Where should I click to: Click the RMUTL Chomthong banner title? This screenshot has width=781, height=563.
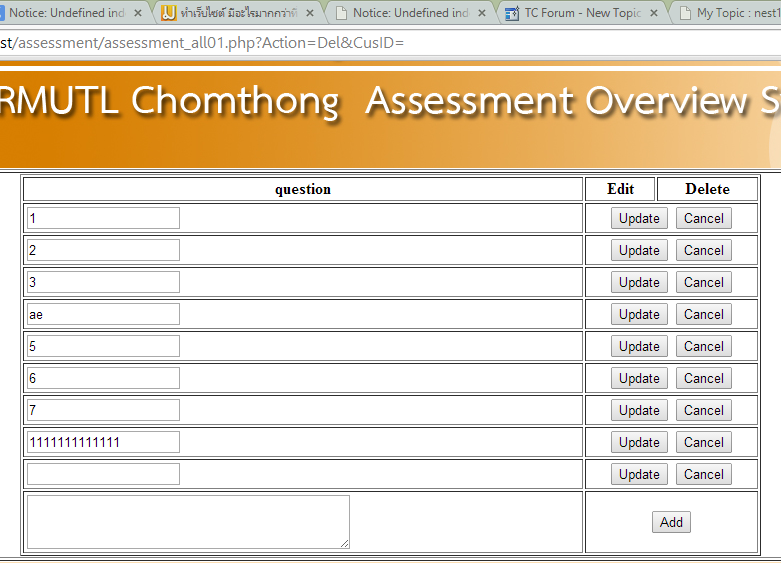pyautogui.click(x=169, y=102)
